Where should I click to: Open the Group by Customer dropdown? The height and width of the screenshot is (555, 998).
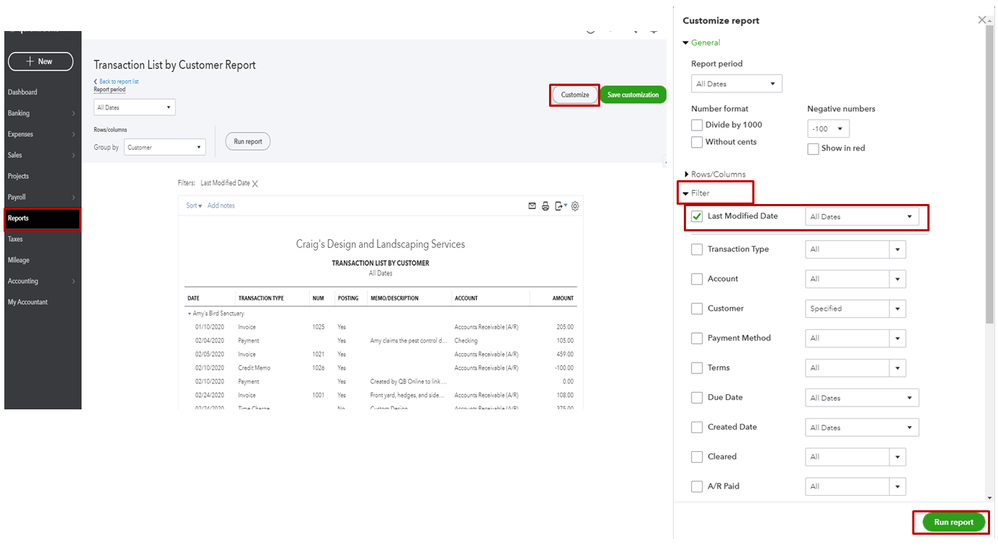click(165, 147)
